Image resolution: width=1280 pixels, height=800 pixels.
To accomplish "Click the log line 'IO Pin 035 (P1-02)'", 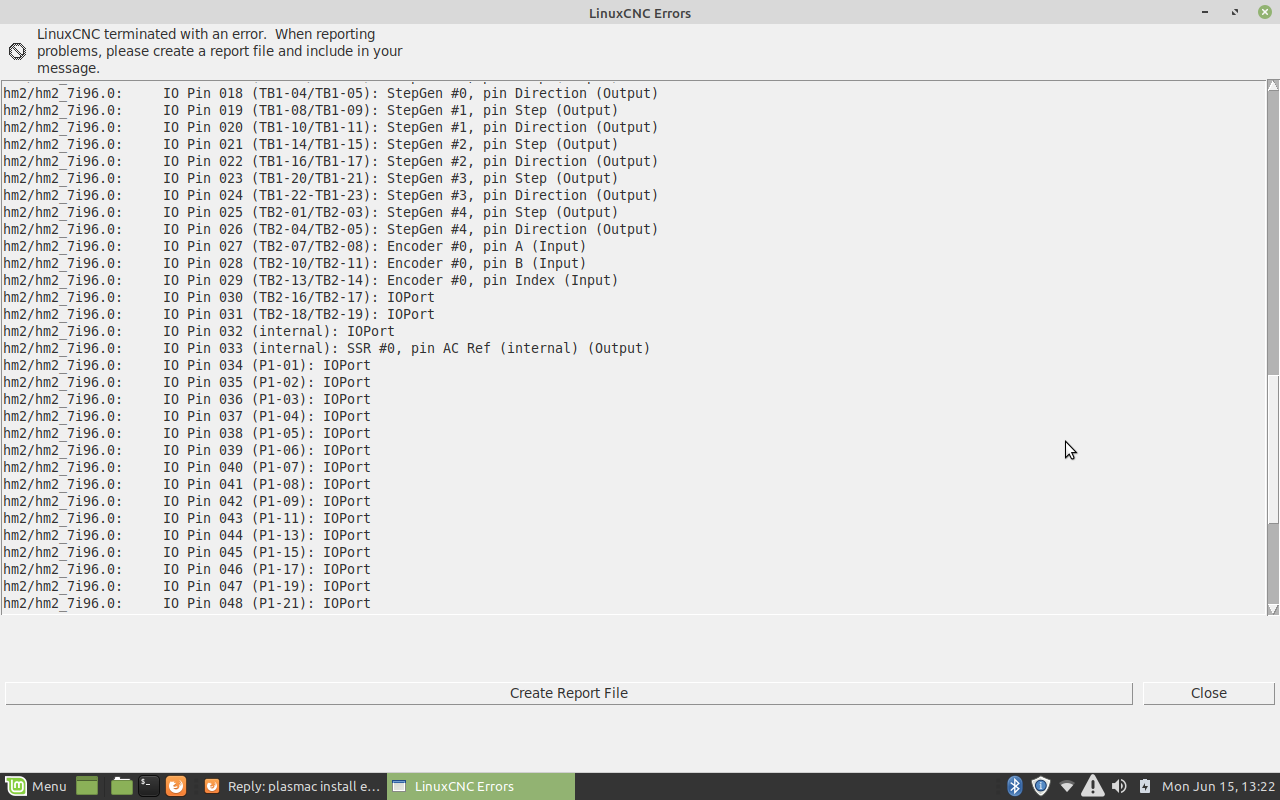I will click(187, 382).
